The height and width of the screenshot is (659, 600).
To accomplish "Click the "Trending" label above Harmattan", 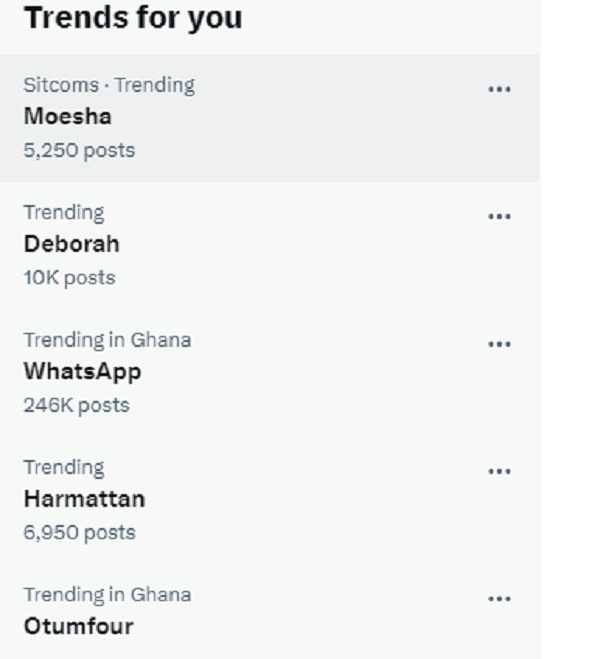I will coord(63,467).
